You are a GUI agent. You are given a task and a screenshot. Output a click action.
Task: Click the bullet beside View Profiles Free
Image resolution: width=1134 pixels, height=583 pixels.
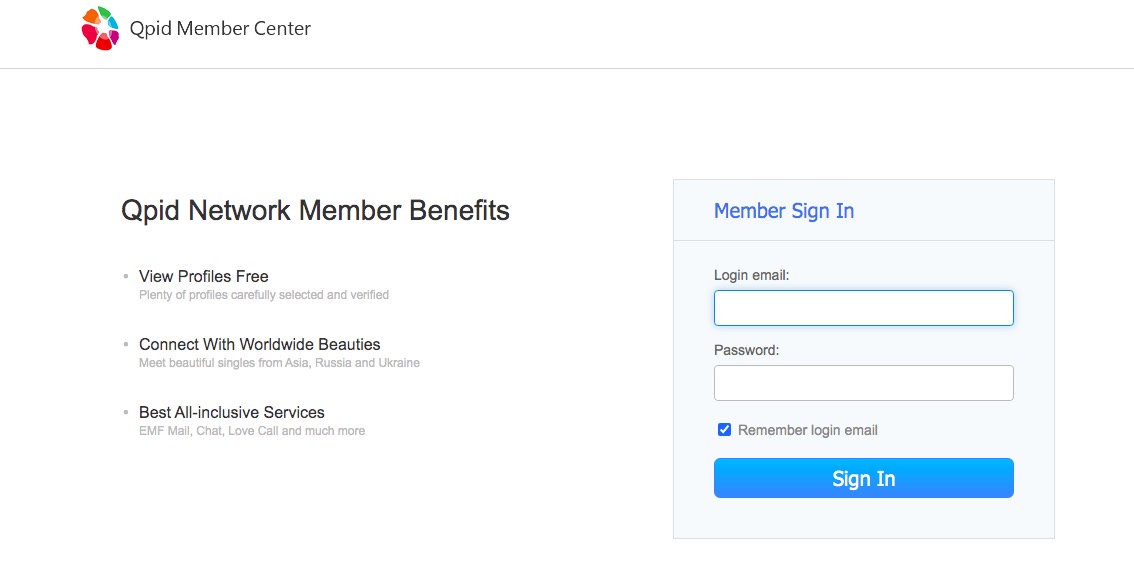click(126, 276)
